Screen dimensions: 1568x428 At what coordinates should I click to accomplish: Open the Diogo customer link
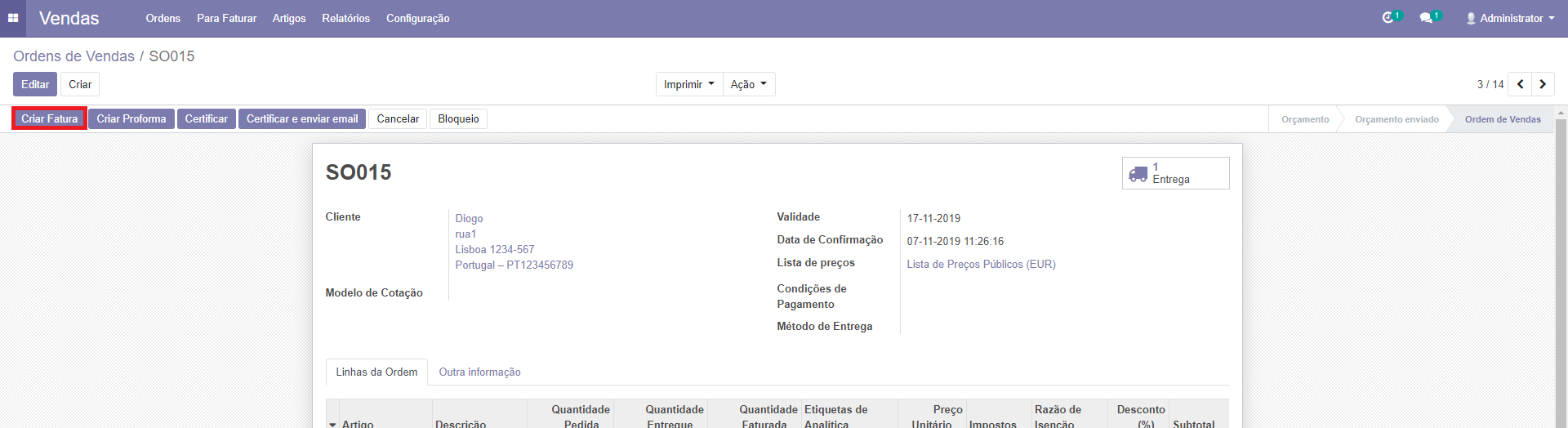click(x=469, y=218)
